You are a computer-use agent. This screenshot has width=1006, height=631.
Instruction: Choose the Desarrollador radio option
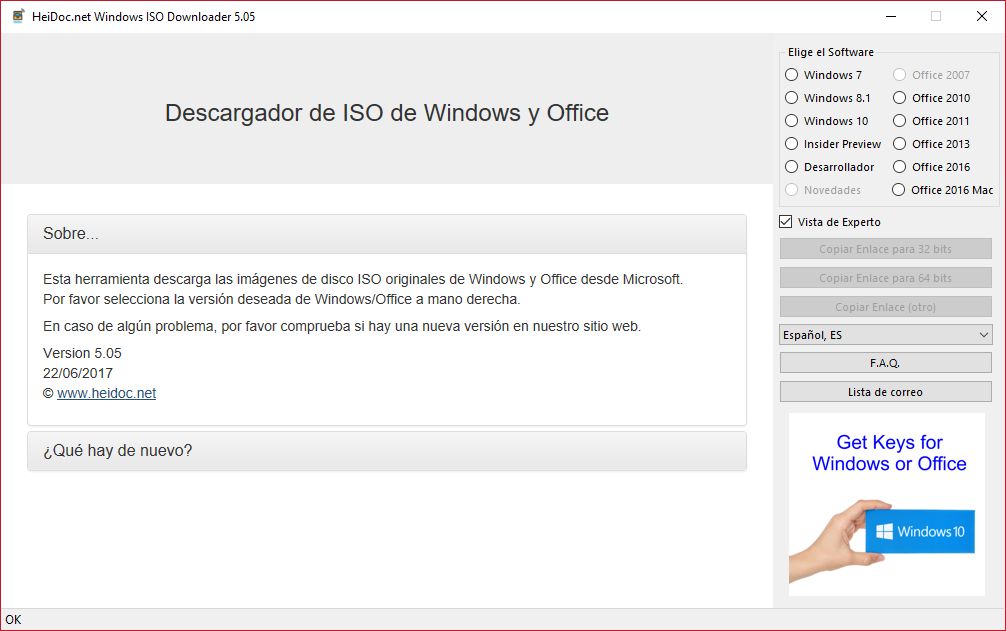[x=830, y=167]
